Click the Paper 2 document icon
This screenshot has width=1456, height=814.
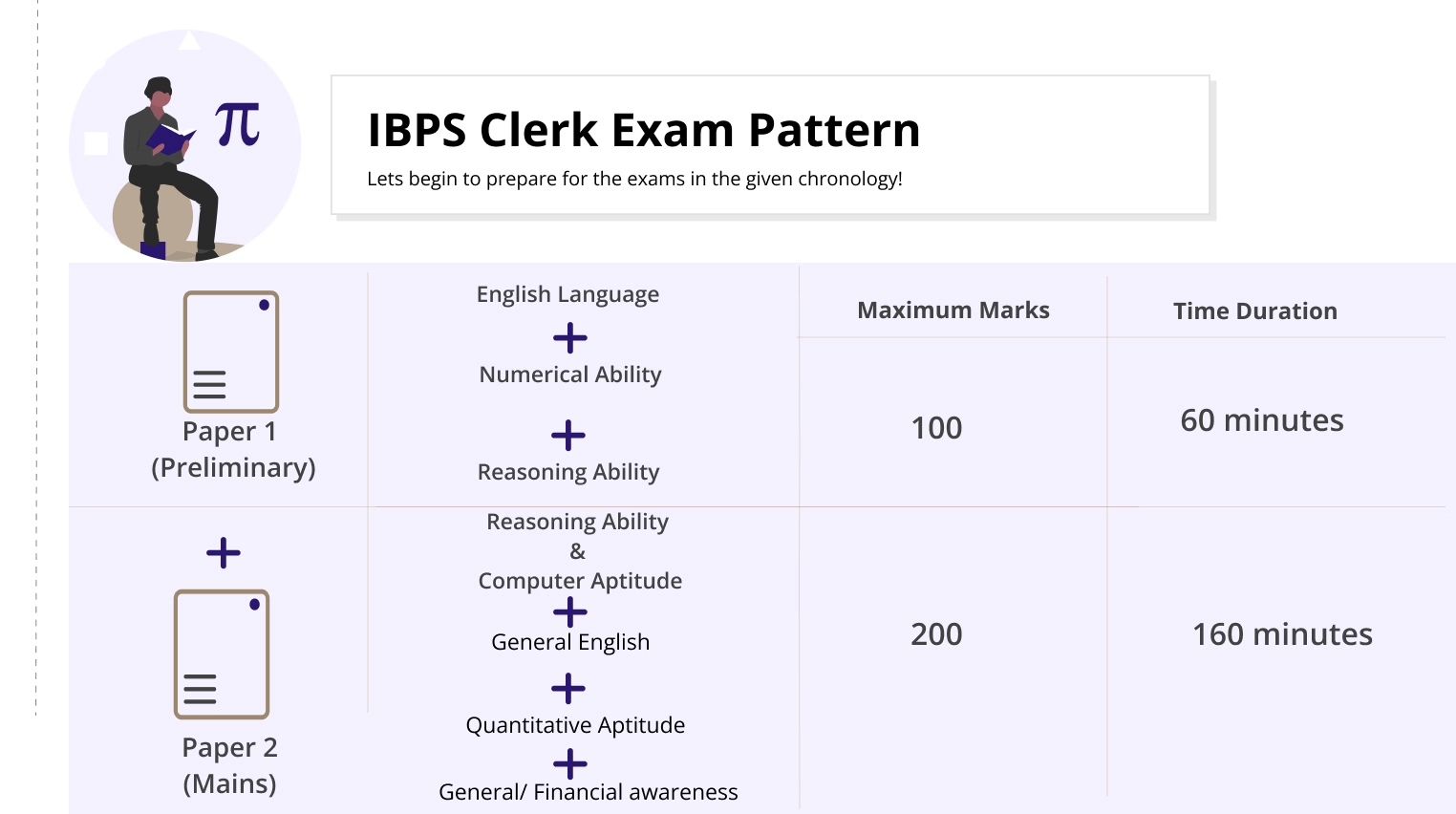coord(222,654)
